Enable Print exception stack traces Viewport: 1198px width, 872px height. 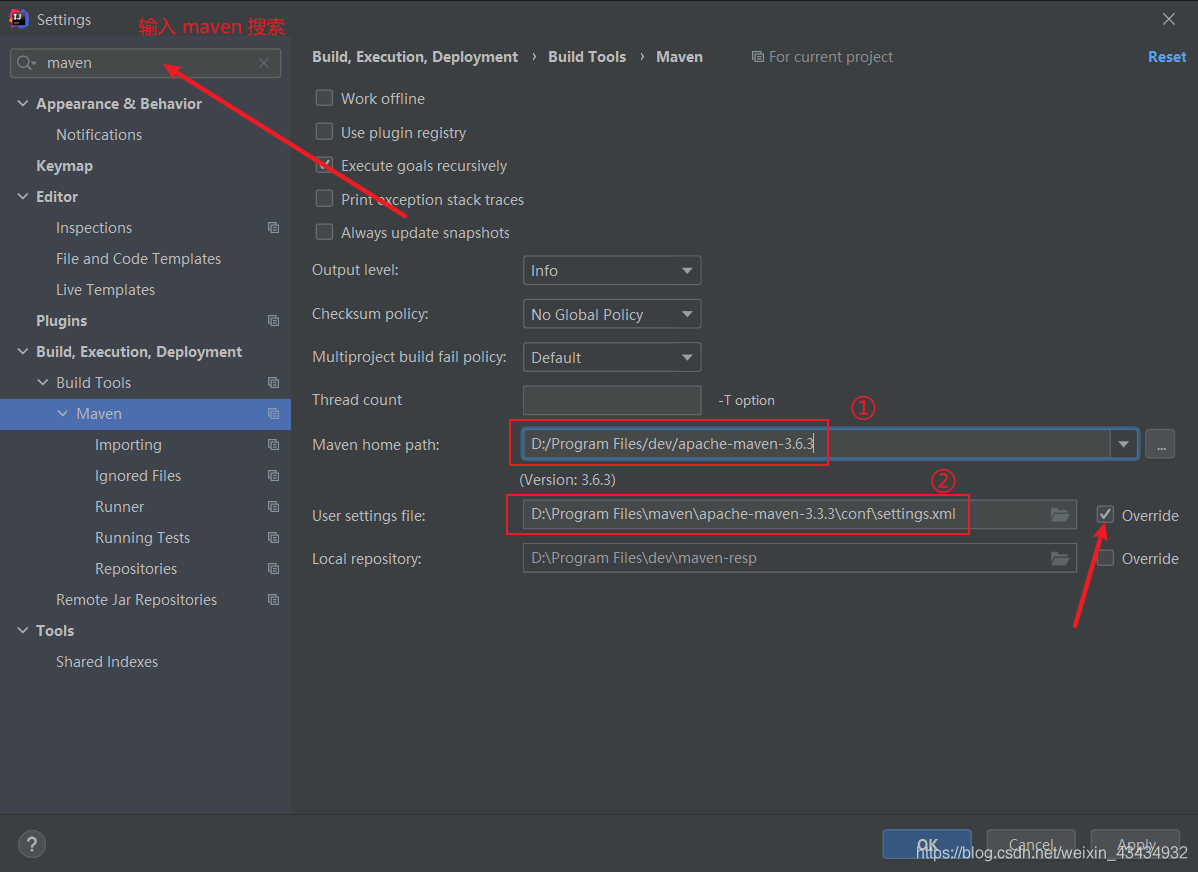pyautogui.click(x=325, y=199)
